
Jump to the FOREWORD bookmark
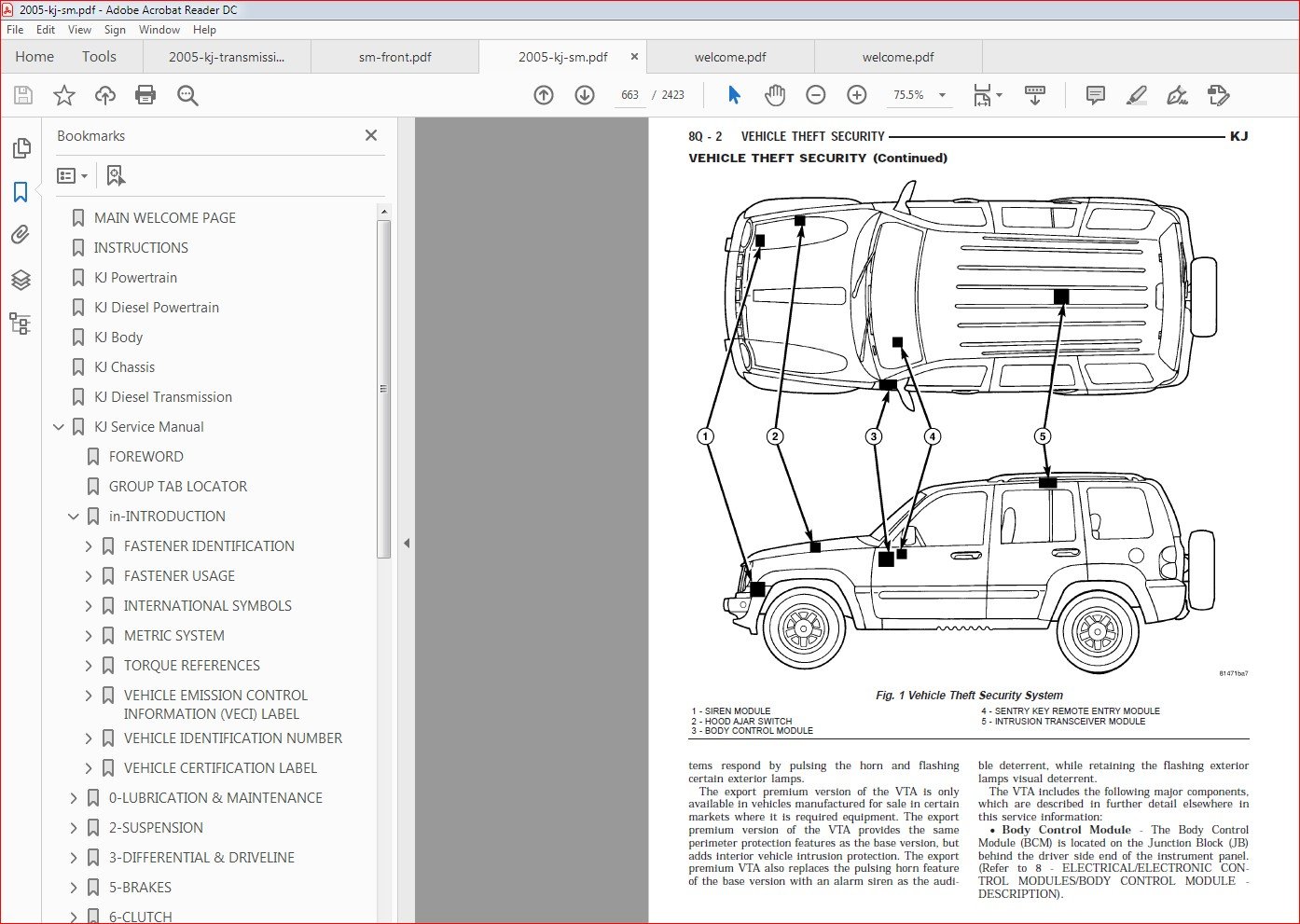pos(146,457)
